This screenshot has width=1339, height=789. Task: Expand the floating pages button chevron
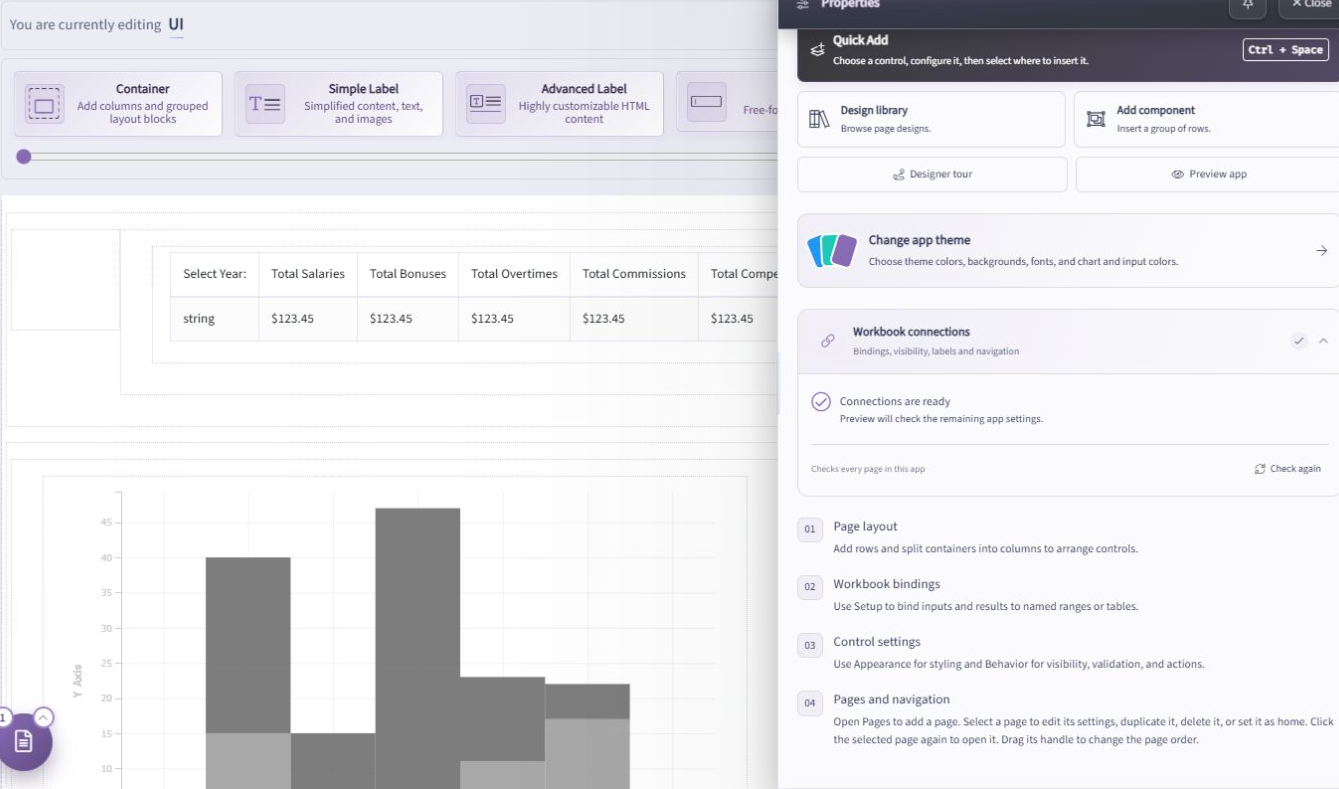pyautogui.click(x=43, y=717)
